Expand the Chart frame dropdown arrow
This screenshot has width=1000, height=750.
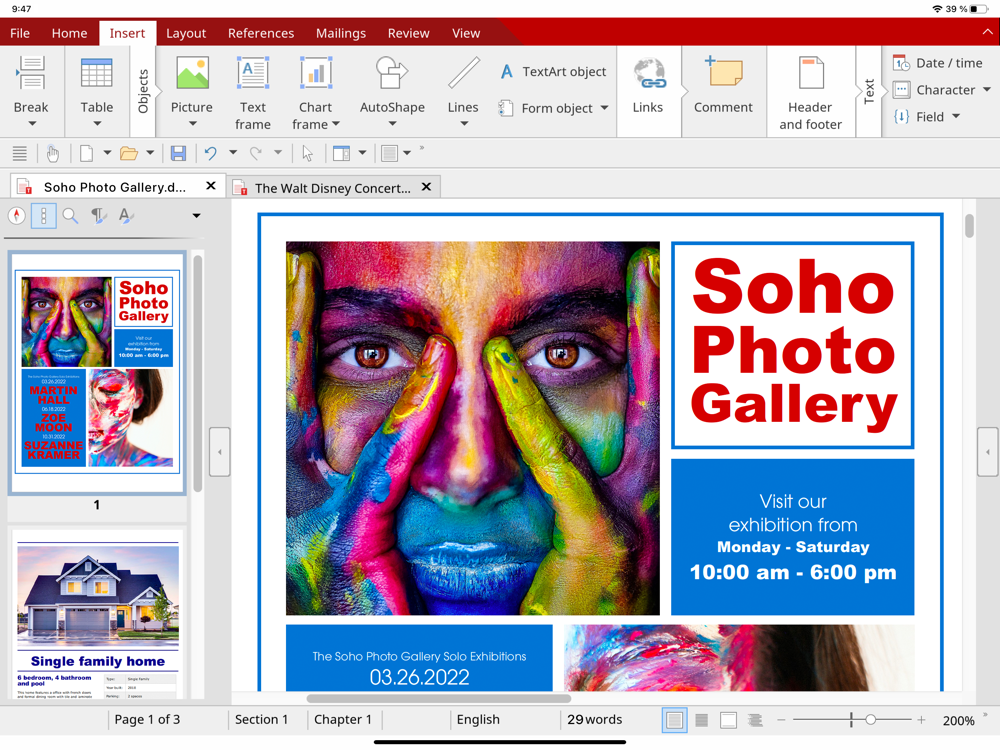point(335,125)
